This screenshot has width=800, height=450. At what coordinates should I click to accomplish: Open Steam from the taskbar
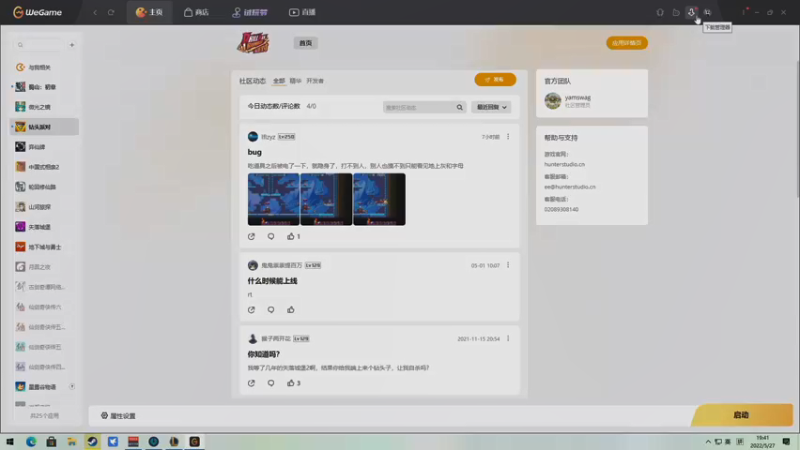click(x=92, y=442)
